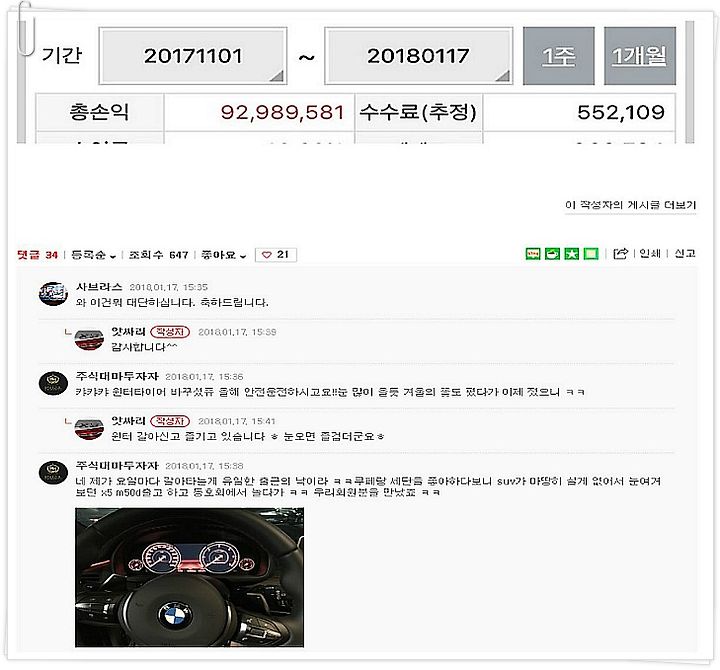Select the 1개월 period button
This screenshot has width=720, height=670.
[640, 56]
